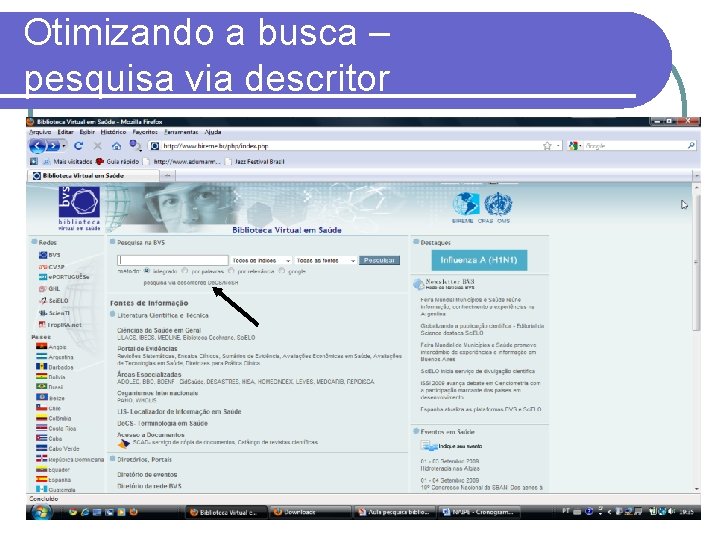Image resolution: width=720 pixels, height=540 pixels.
Task: Open the Todas as fontes dropdown
Action: click(326, 260)
